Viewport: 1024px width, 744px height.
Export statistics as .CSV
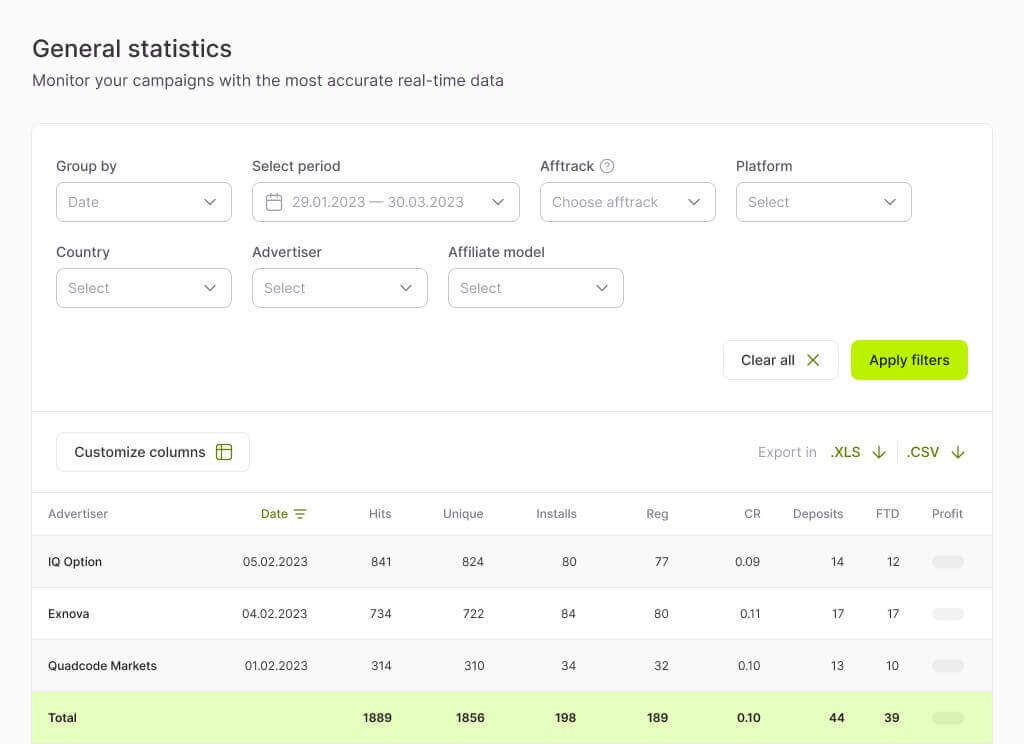[923, 452]
